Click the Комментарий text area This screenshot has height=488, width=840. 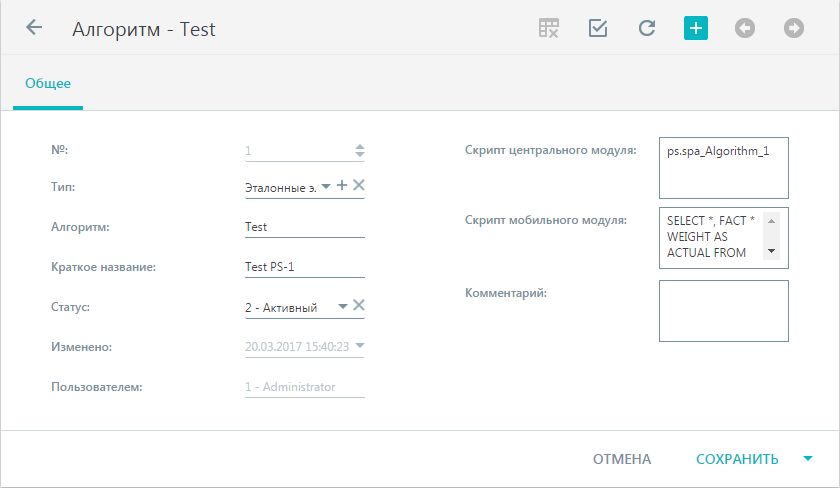[724, 311]
